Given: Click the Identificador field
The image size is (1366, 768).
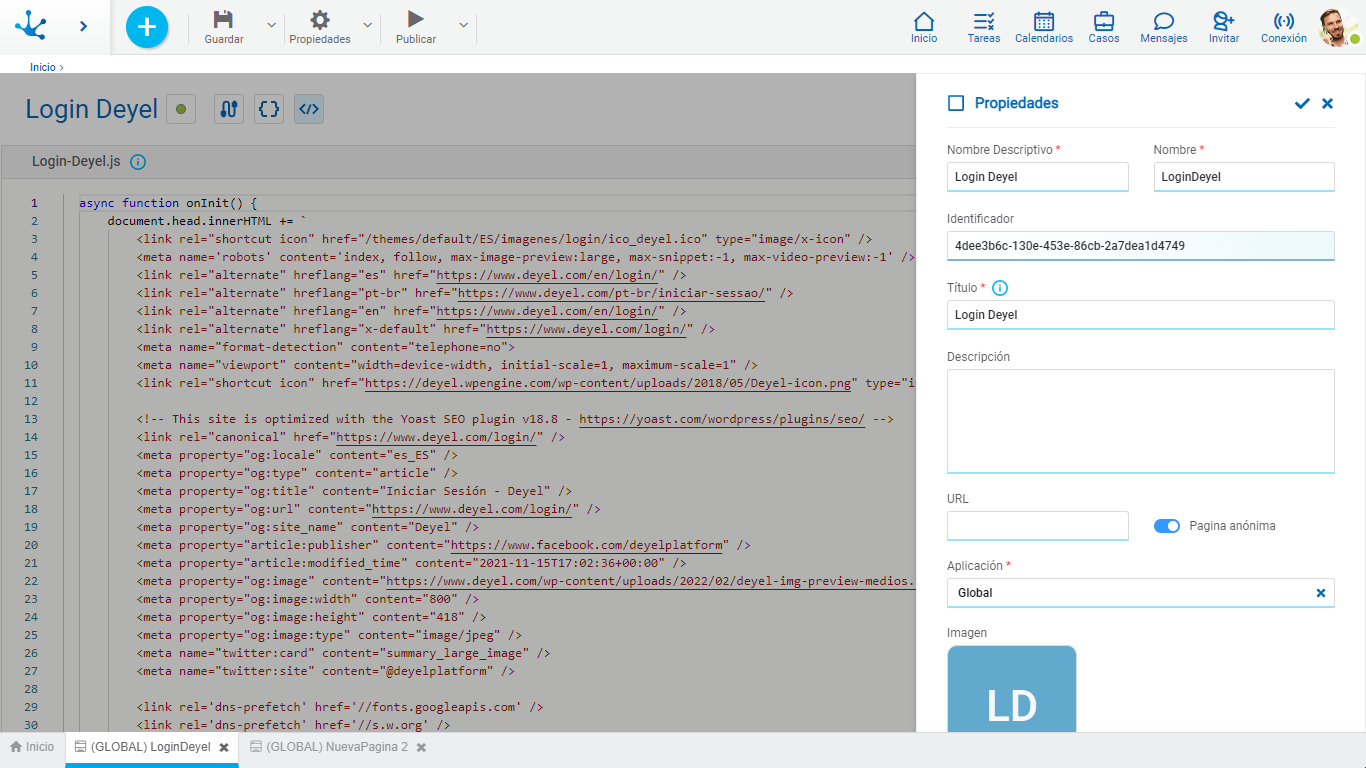Looking at the screenshot, I should [x=1141, y=246].
